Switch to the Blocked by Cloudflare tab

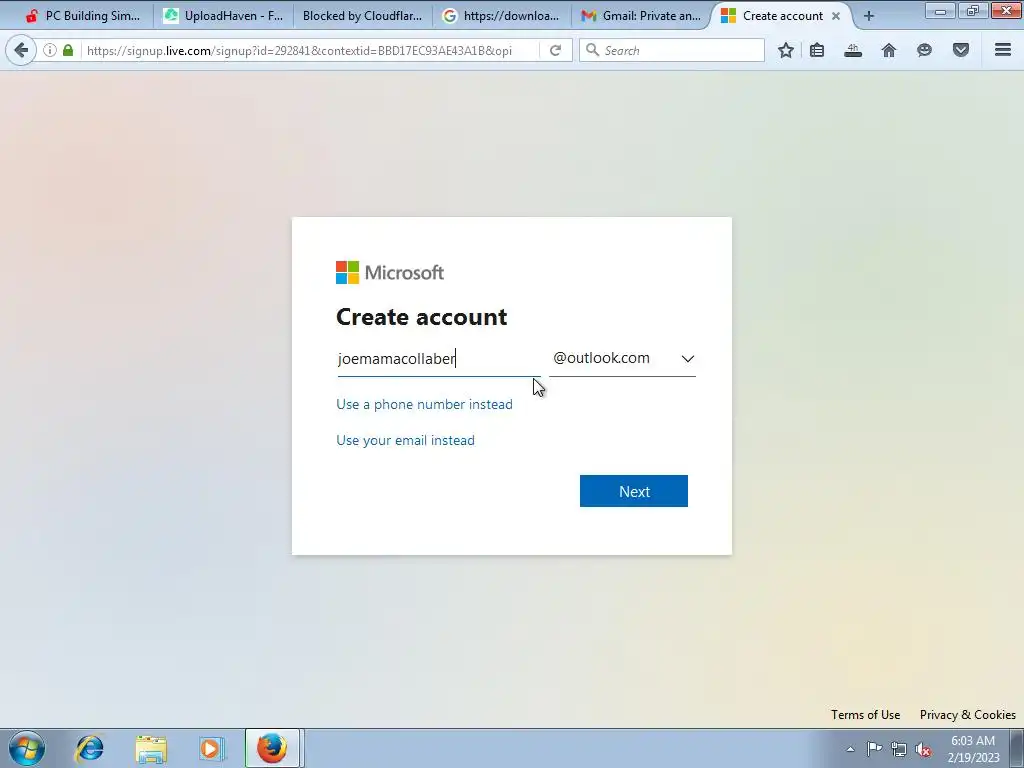362,16
